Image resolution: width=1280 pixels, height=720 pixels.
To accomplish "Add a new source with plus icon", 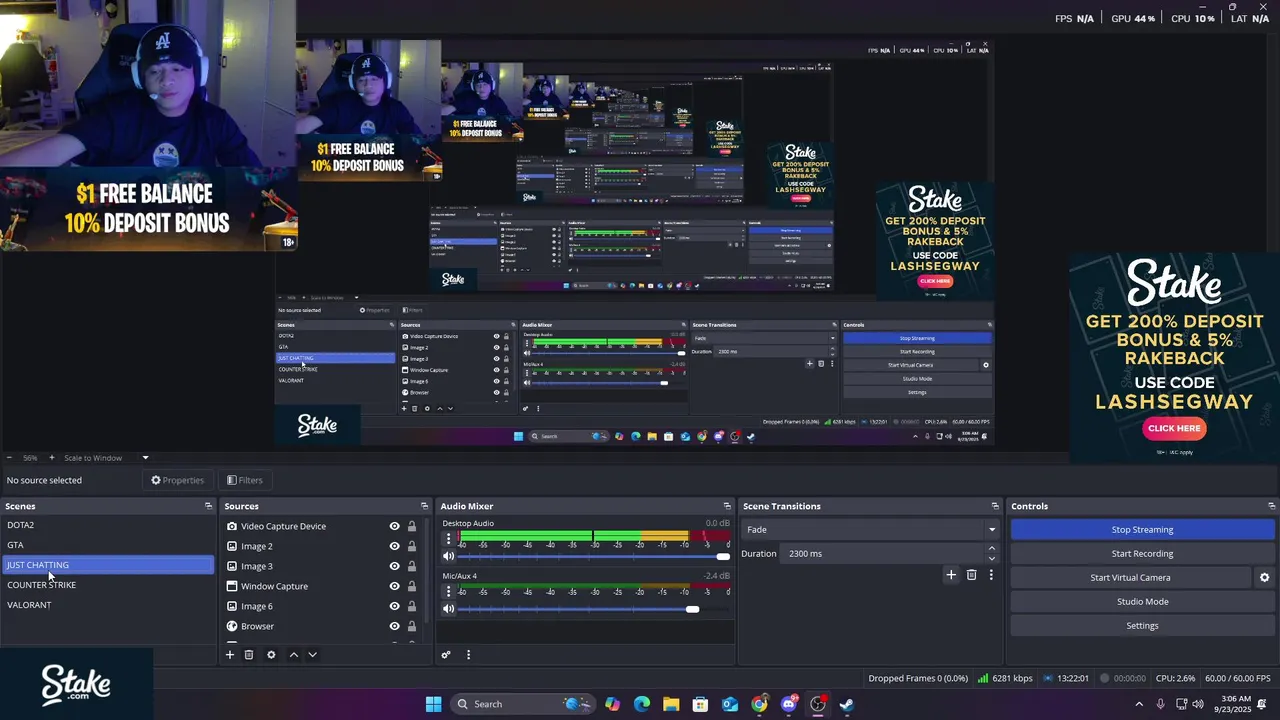I will [x=229, y=655].
